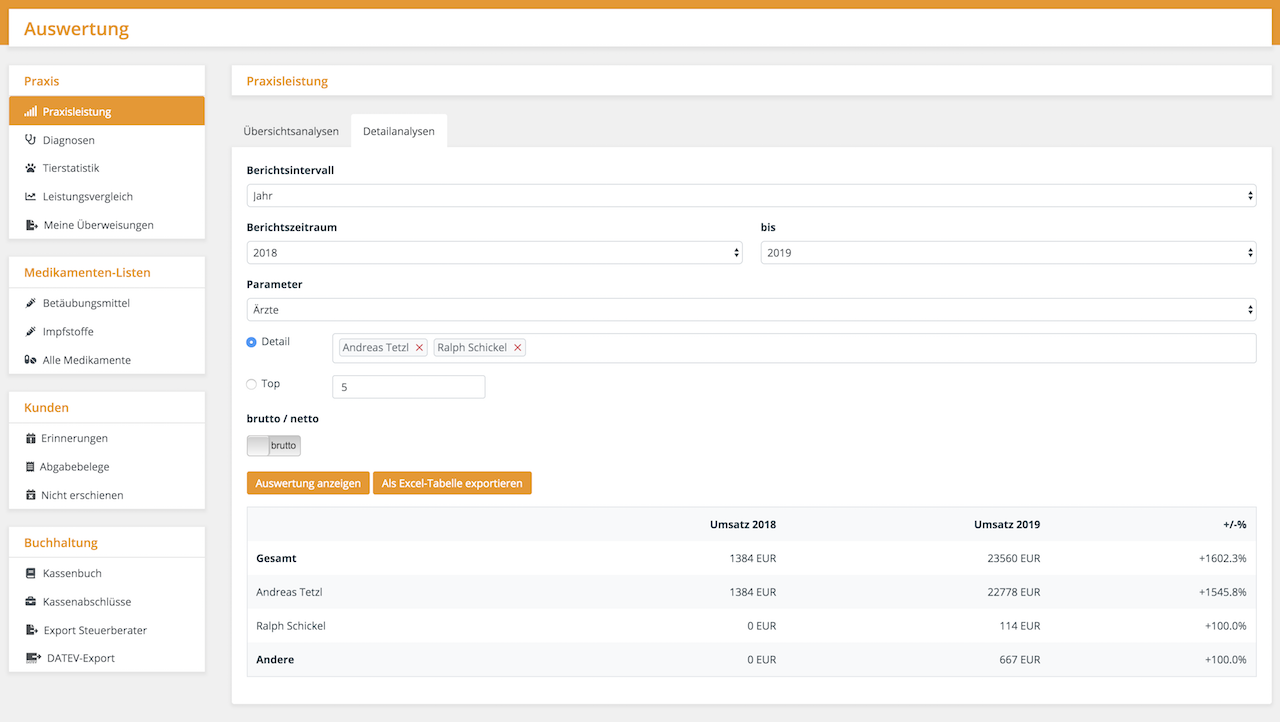Screen dimensions: 1280x722
Task: Toggle the brutto / netto switch
Action: [x=274, y=445]
